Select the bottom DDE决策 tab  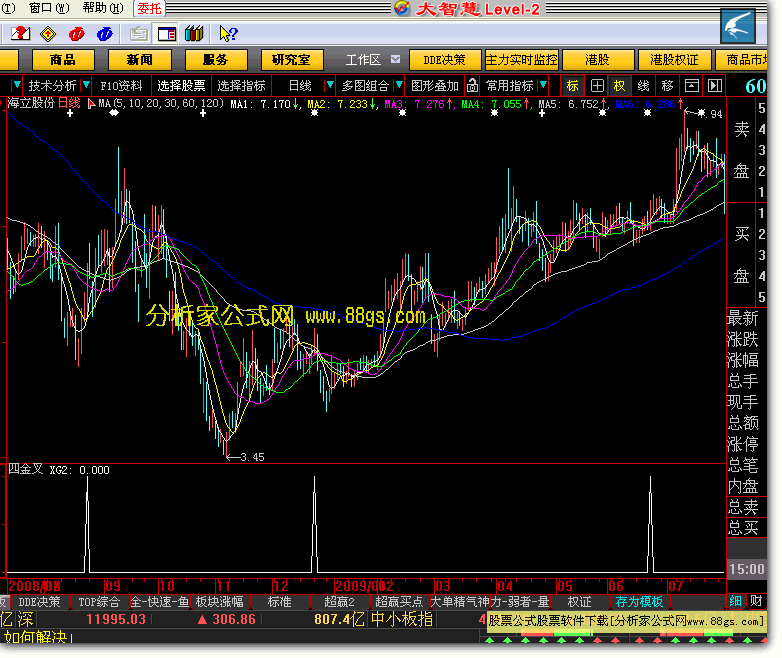39,602
